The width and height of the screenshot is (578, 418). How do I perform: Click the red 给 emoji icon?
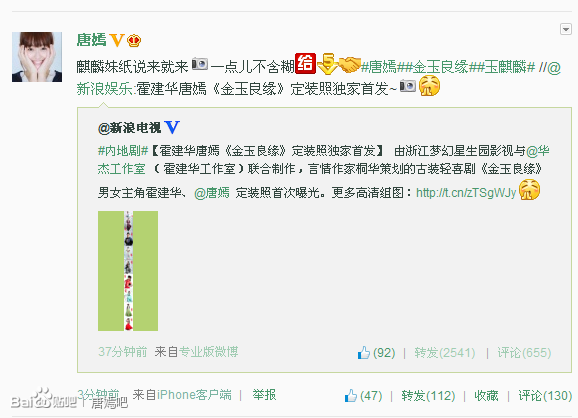coord(306,63)
